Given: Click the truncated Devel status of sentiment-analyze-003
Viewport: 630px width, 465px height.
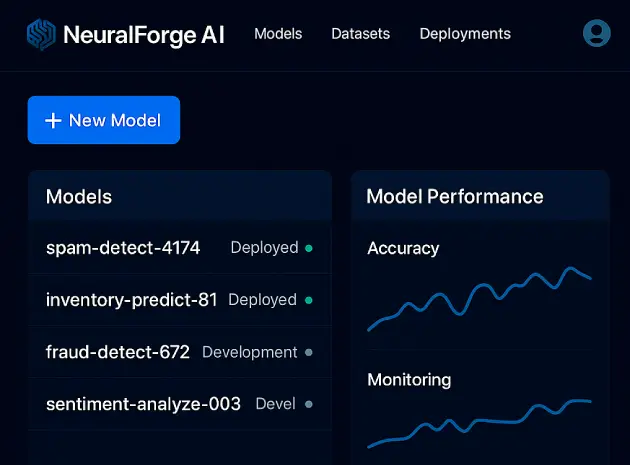Looking at the screenshot, I should point(276,404).
